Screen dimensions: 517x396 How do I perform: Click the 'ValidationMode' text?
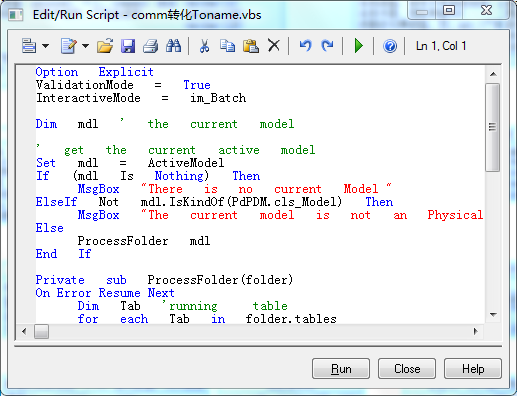point(85,85)
